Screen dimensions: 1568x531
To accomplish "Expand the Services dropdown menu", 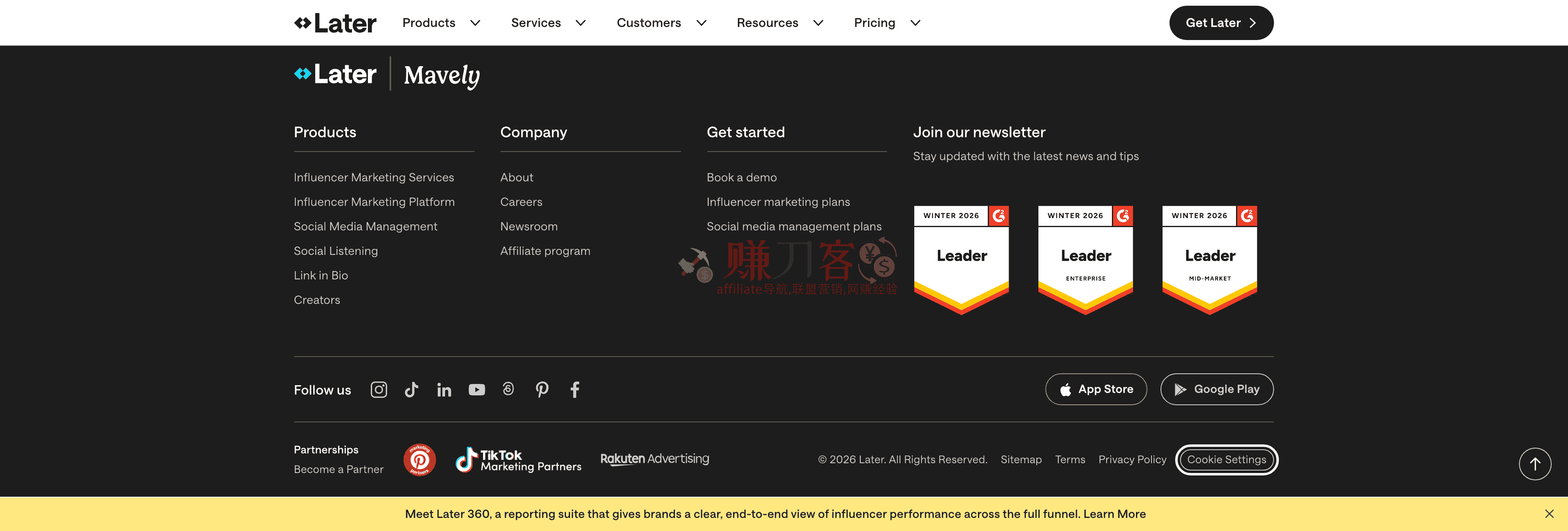I will 548,23.
